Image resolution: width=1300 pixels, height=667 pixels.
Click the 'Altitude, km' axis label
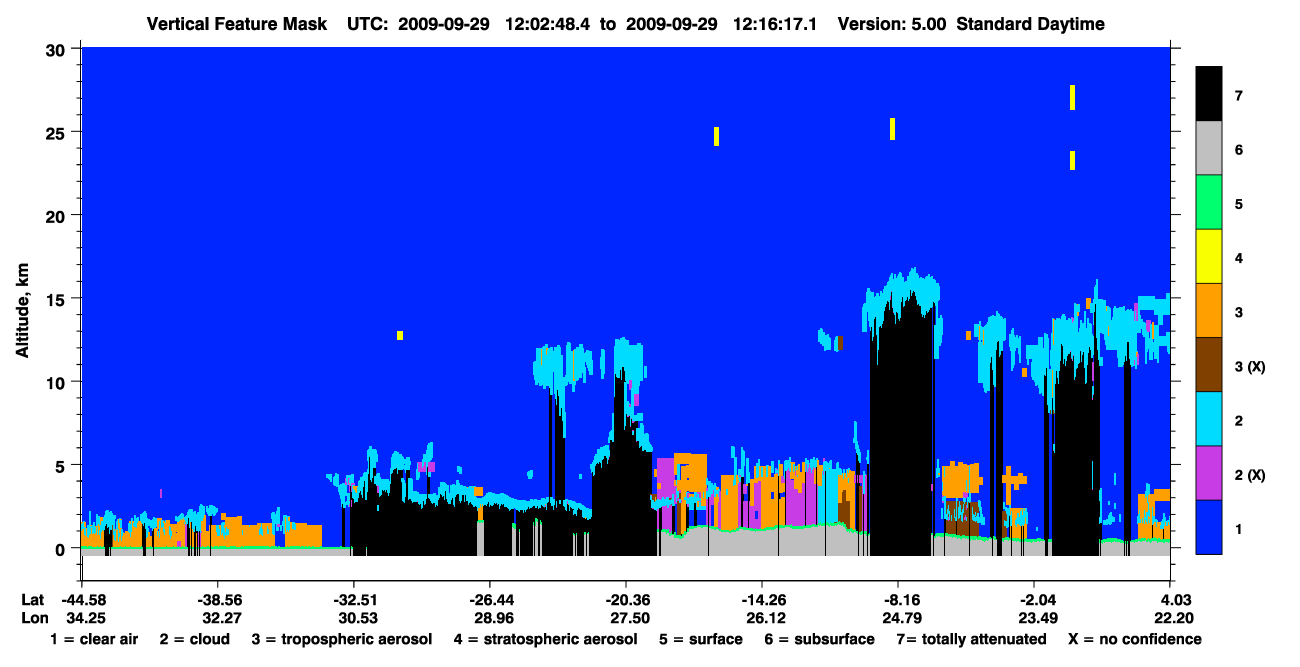22,310
